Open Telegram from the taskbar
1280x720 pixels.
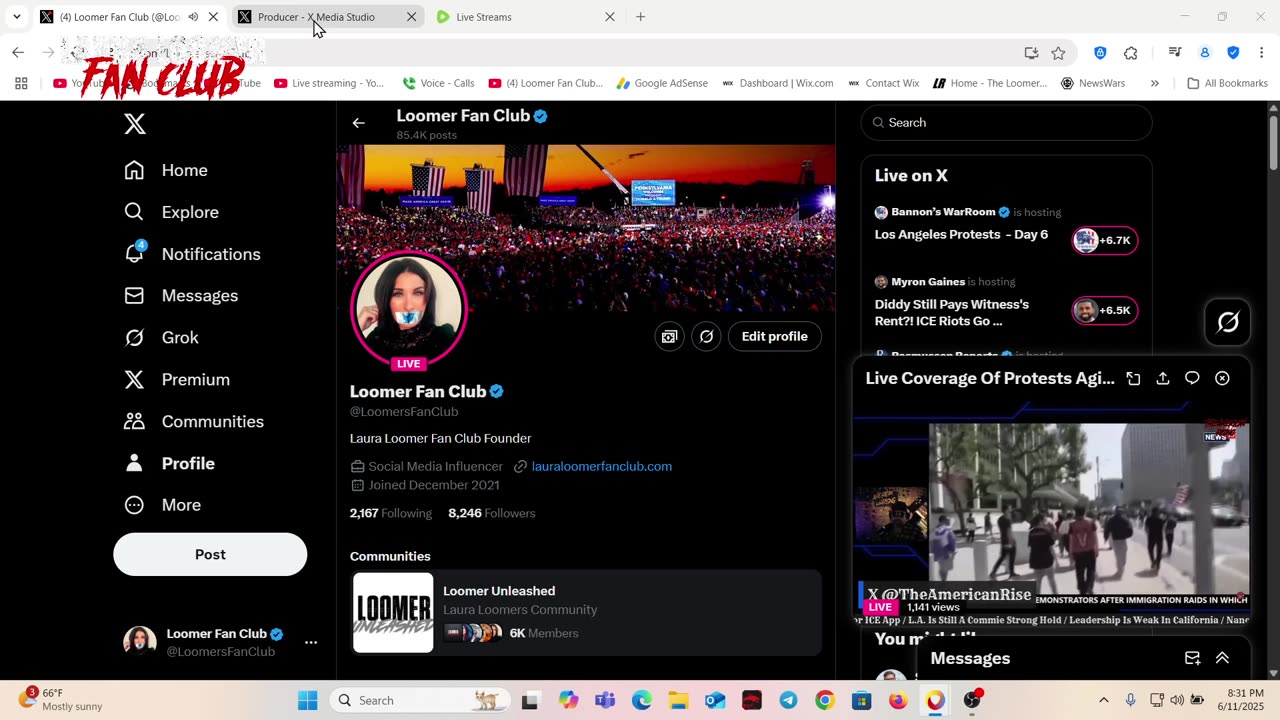788,700
